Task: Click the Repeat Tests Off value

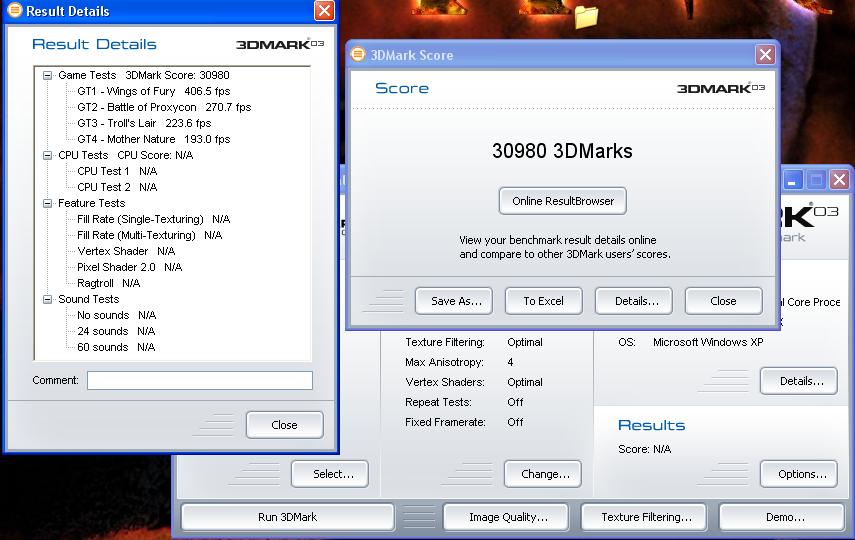Action: click(515, 403)
